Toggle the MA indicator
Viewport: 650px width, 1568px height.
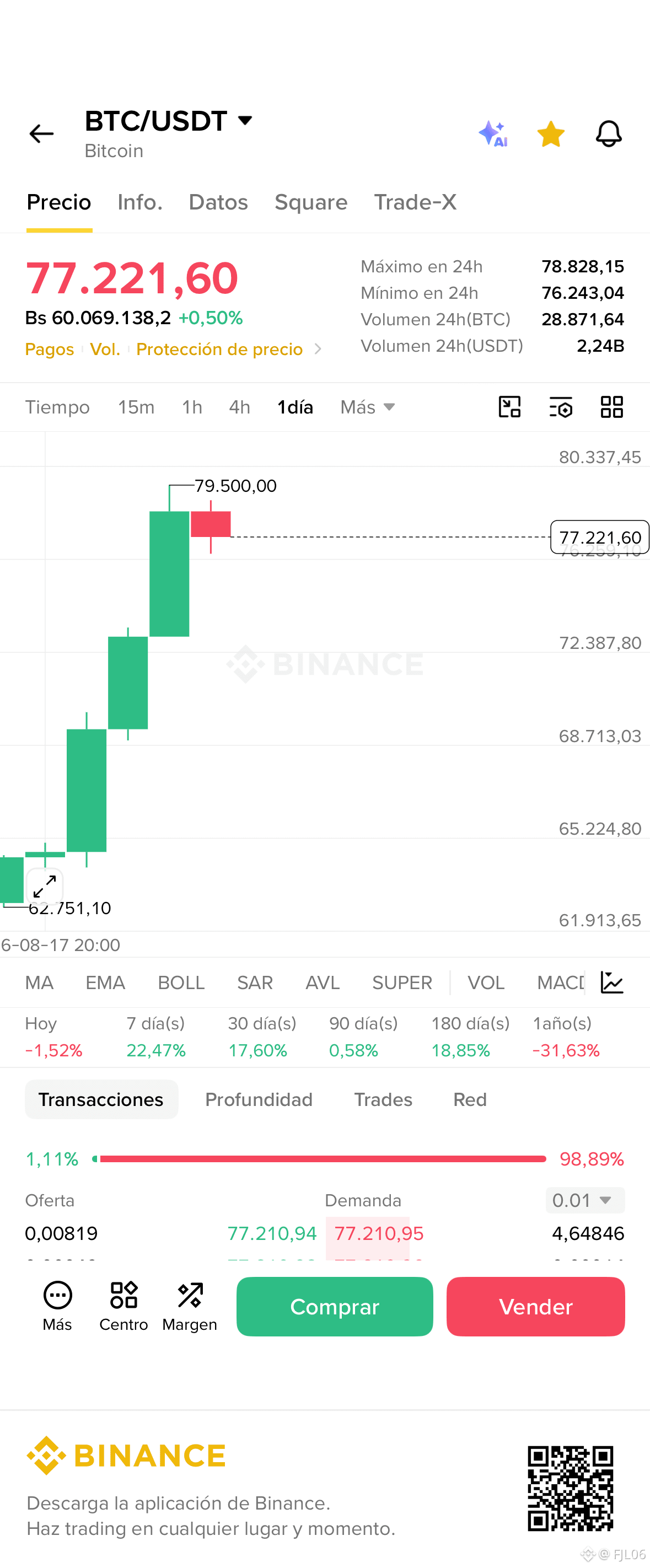coord(40,982)
